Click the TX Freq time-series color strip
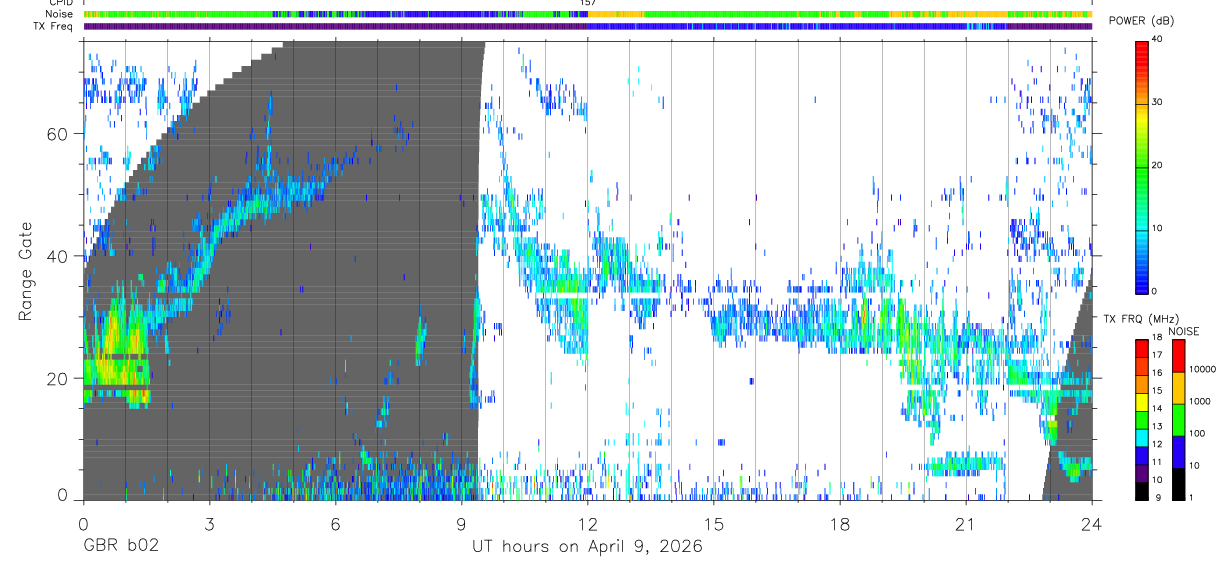This screenshot has width=1228, height=567. 587,26
